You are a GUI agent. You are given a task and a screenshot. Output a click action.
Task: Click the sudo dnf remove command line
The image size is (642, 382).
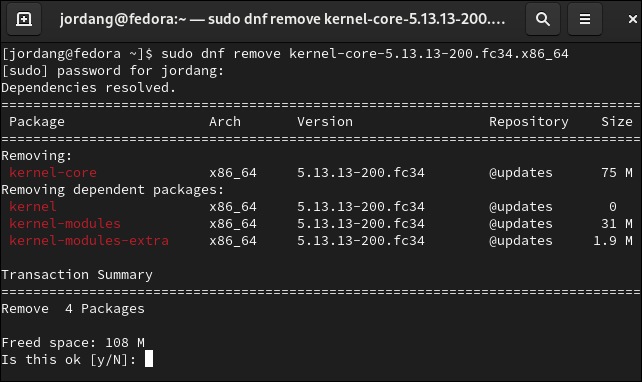[x=285, y=54]
